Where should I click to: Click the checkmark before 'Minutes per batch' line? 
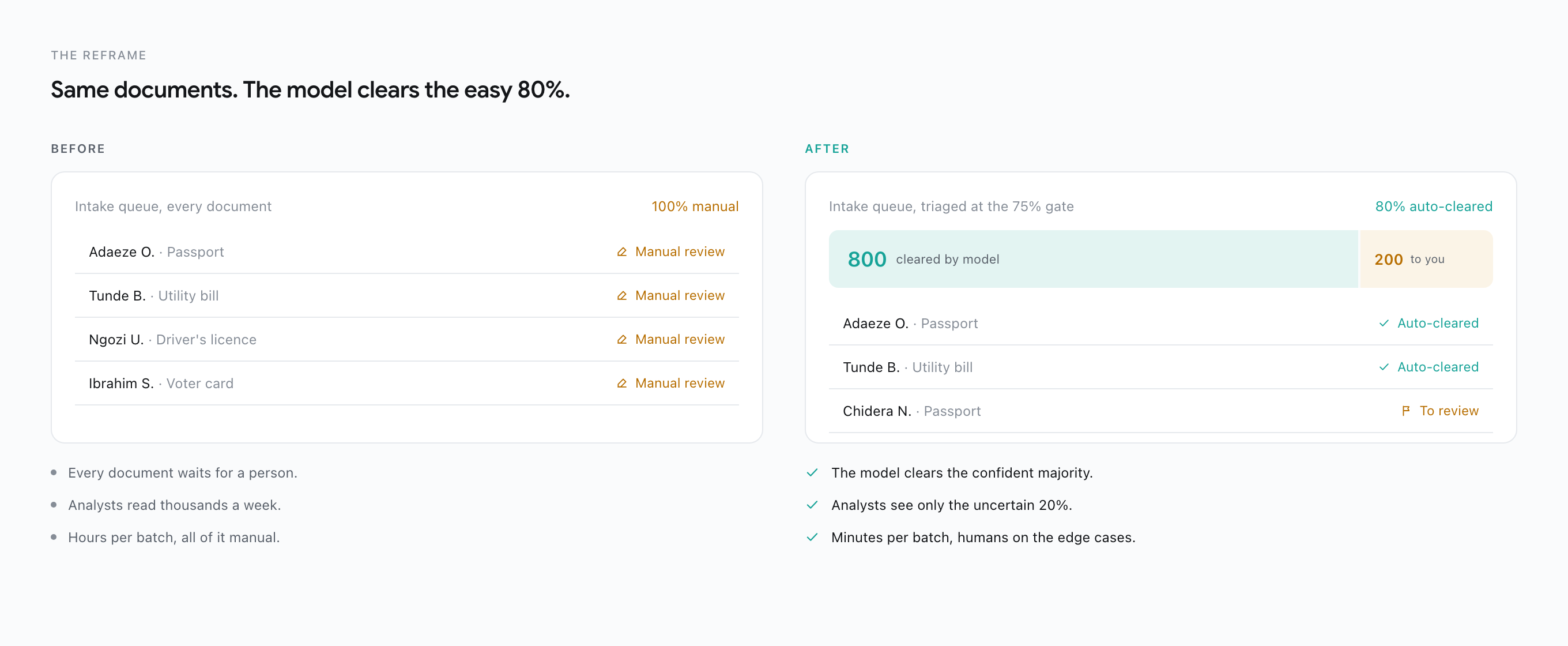click(812, 537)
